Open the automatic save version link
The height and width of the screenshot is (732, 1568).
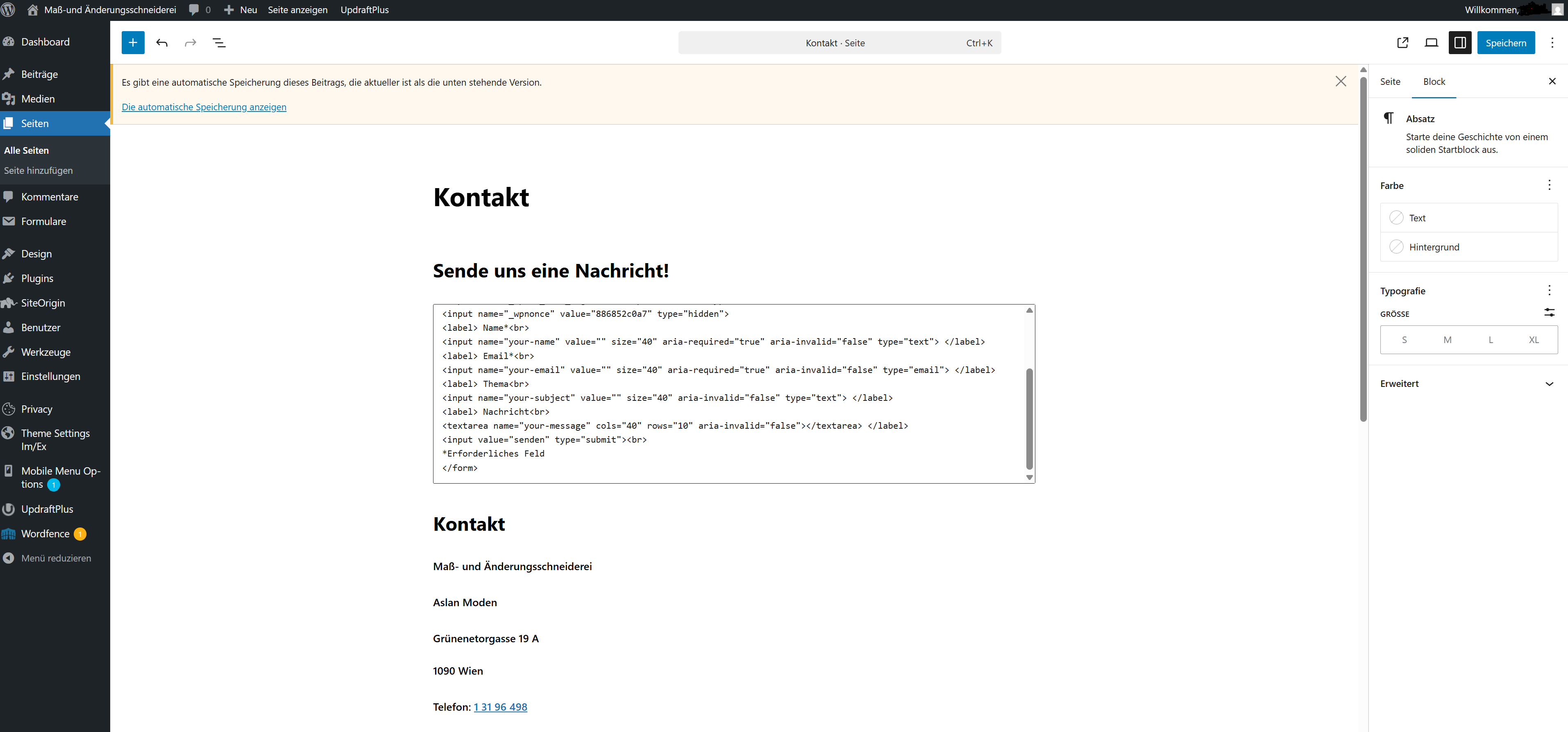[x=204, y=107]
